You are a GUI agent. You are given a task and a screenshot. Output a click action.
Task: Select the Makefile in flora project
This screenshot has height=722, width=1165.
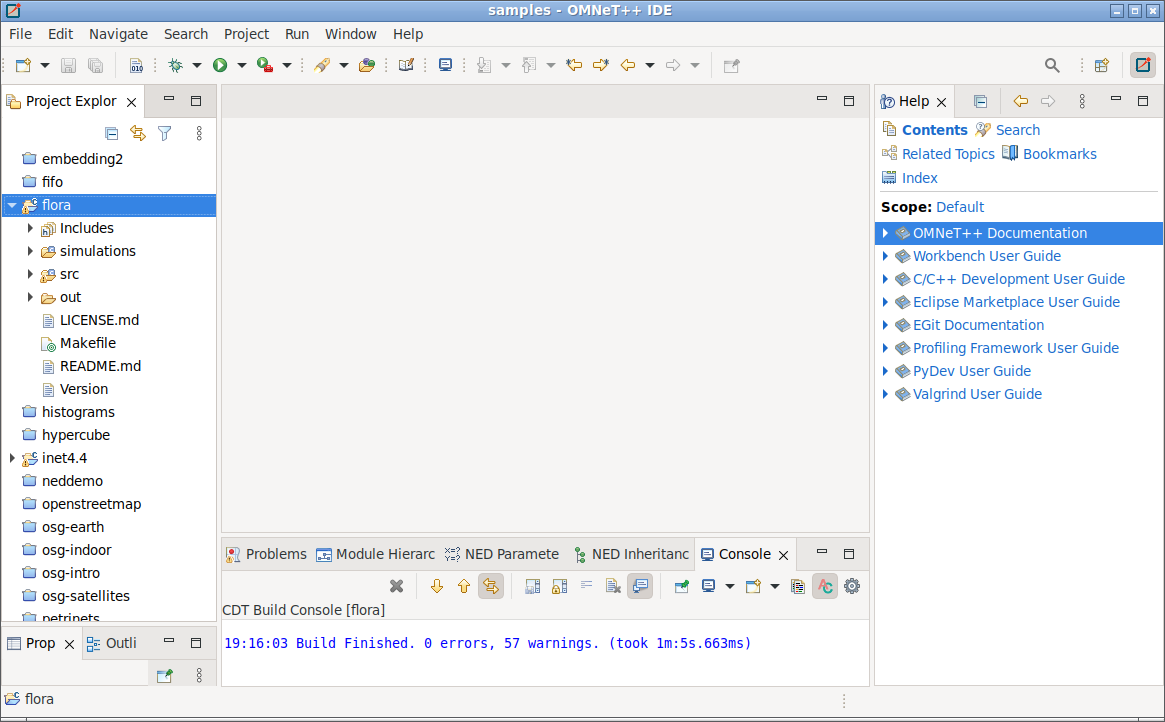coord(88,343)
